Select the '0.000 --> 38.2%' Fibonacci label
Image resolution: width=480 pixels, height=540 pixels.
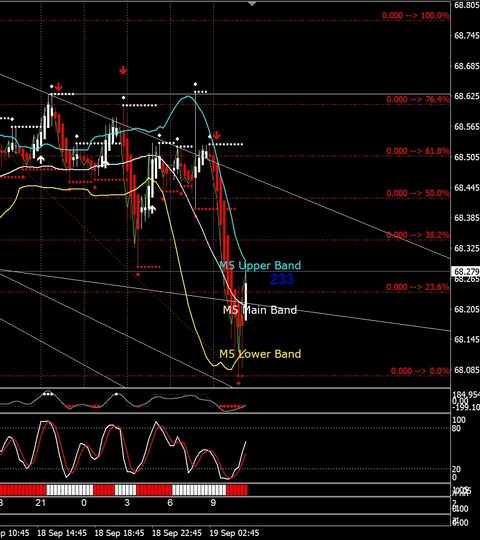pos(418,235)
